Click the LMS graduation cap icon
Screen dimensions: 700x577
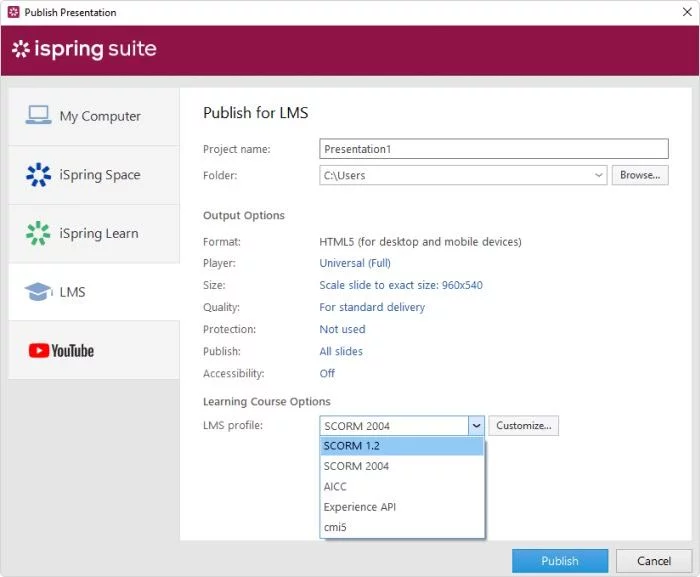(38, 292)
